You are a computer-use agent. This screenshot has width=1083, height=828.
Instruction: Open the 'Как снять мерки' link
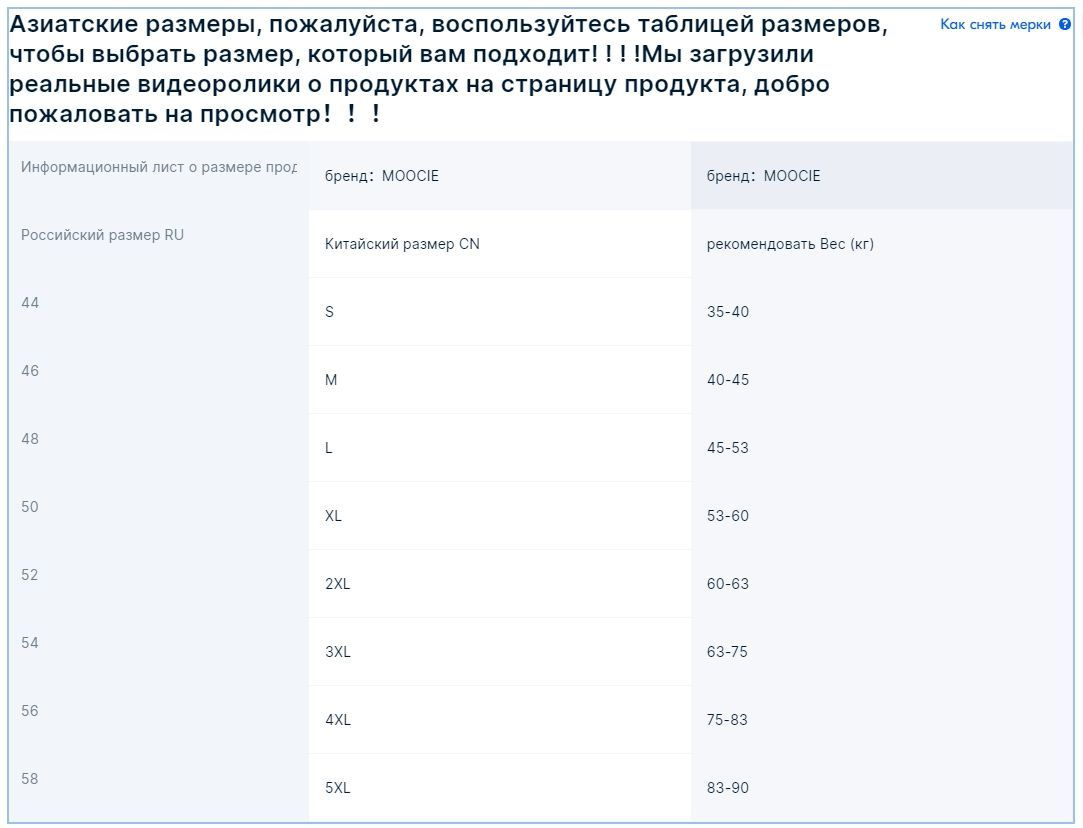click(x=995, y=24)
